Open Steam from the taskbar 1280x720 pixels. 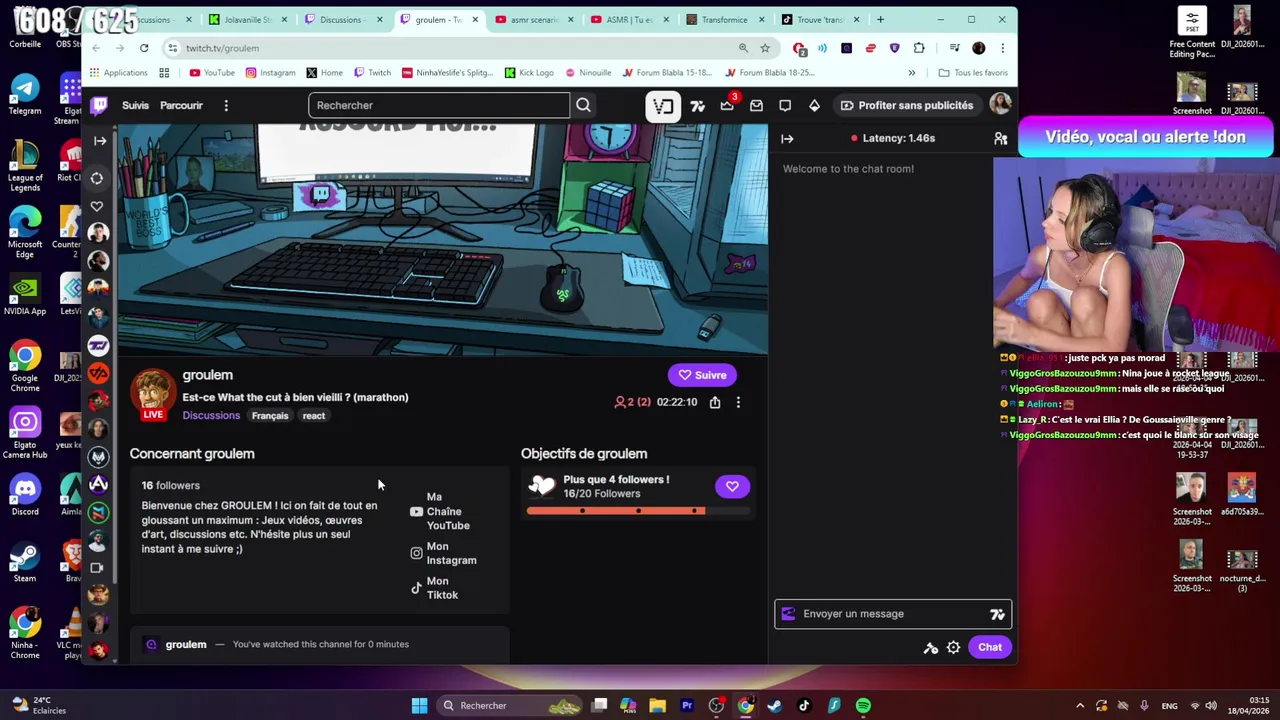pos(775,706)
